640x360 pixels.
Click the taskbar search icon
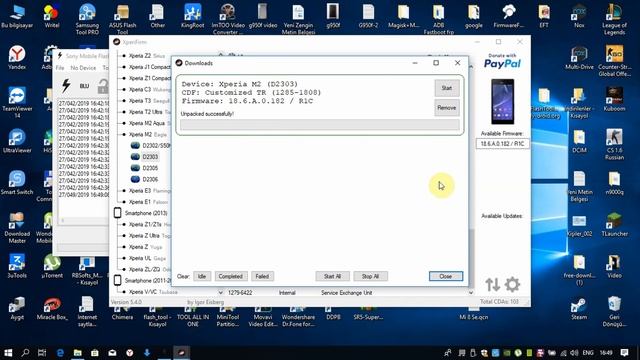coord(25,353)
